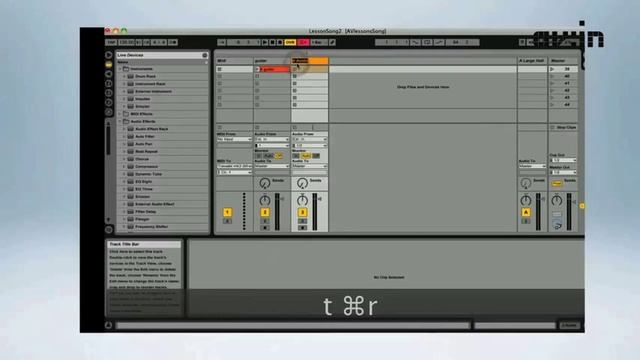Screen dimensions: 640x360
Task: Expand the MIDI Effects folder
Action: click(x=120, y=114)
